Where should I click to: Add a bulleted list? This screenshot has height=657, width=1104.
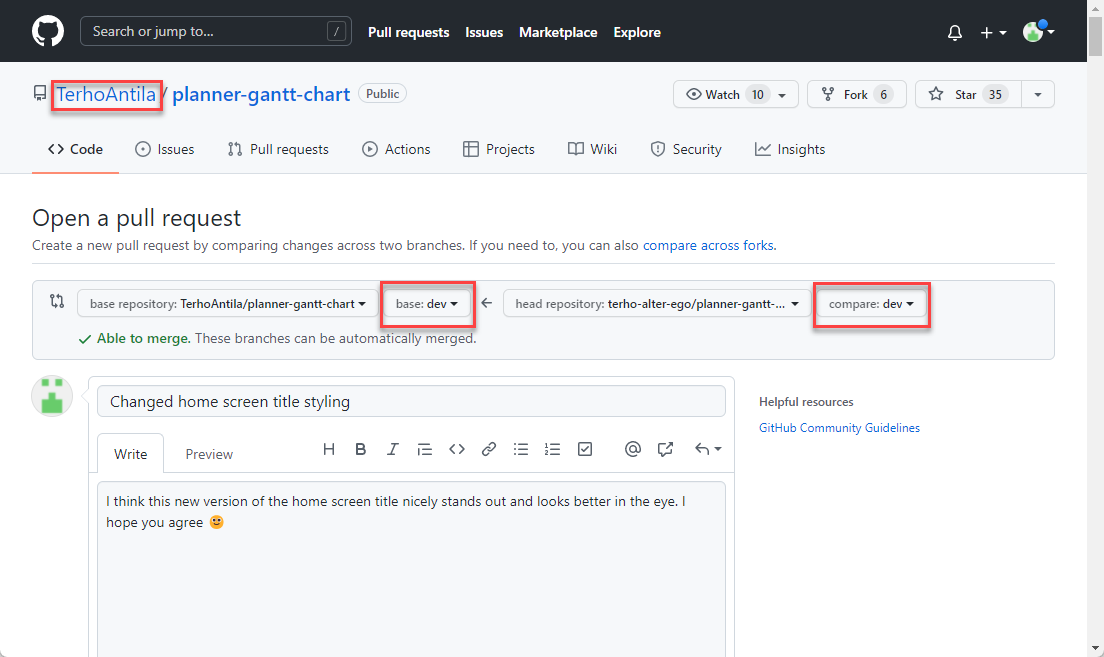coord(521,449)
